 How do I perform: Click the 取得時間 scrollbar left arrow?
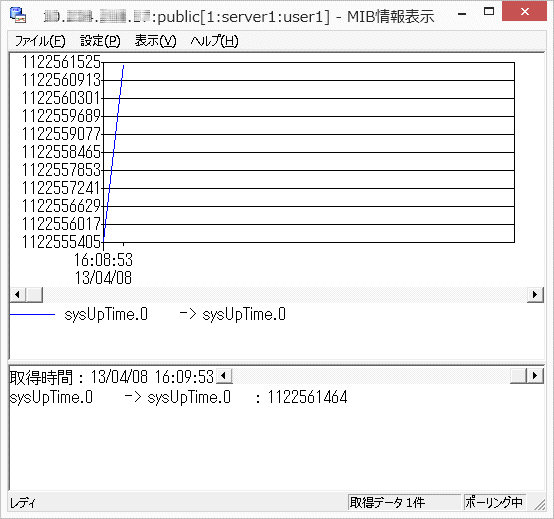(x=224, y=376)
